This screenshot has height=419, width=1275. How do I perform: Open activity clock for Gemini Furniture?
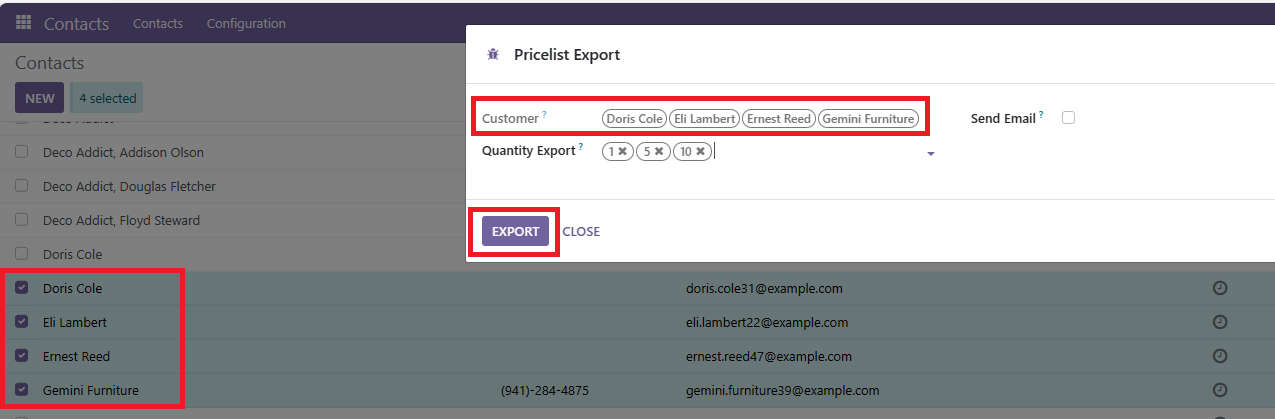pos(1219,390)
